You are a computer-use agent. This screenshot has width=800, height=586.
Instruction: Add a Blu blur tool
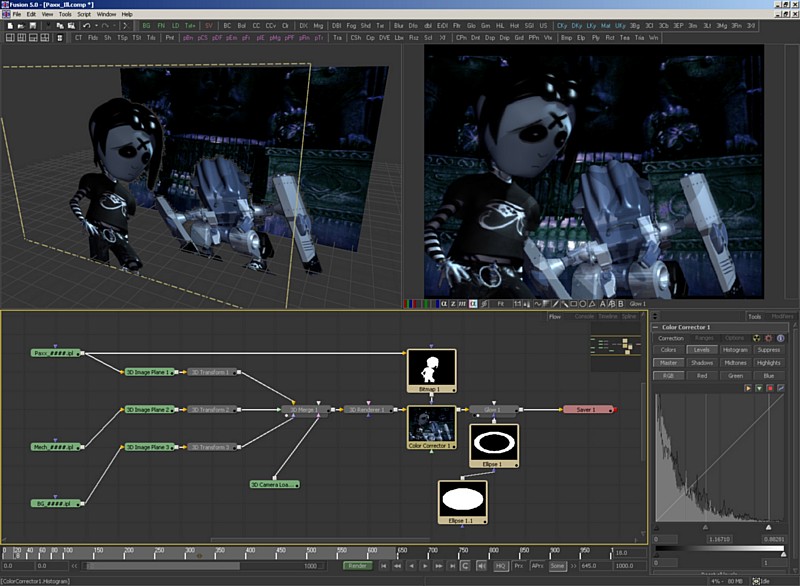pyautogui.click(x=398, y=26)
